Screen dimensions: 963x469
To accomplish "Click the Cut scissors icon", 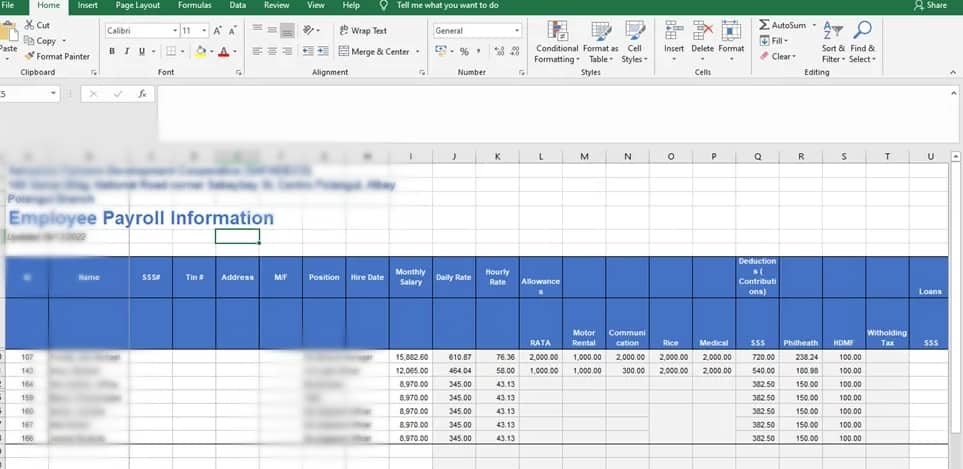I will (x=29, y=25).
